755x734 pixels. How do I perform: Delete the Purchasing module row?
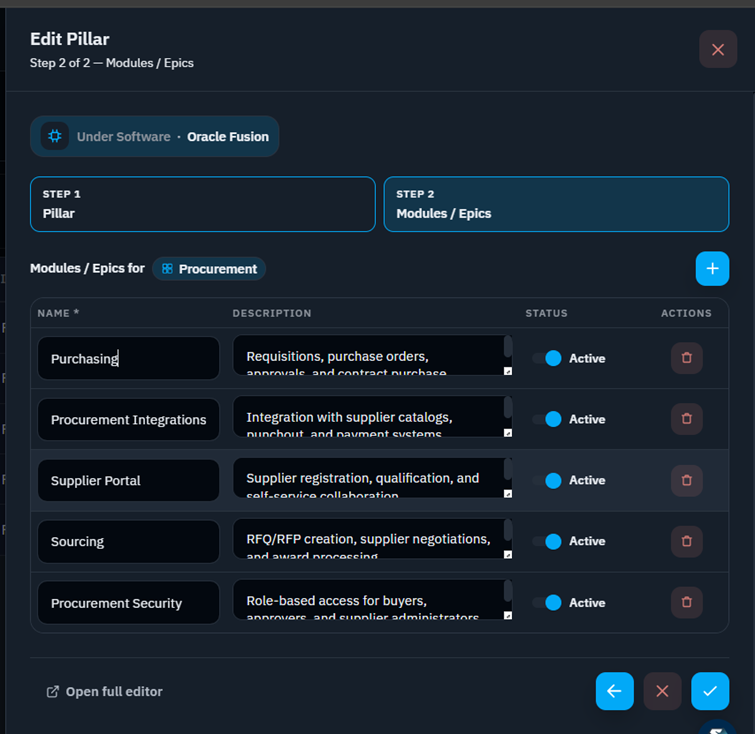[687, 358]
